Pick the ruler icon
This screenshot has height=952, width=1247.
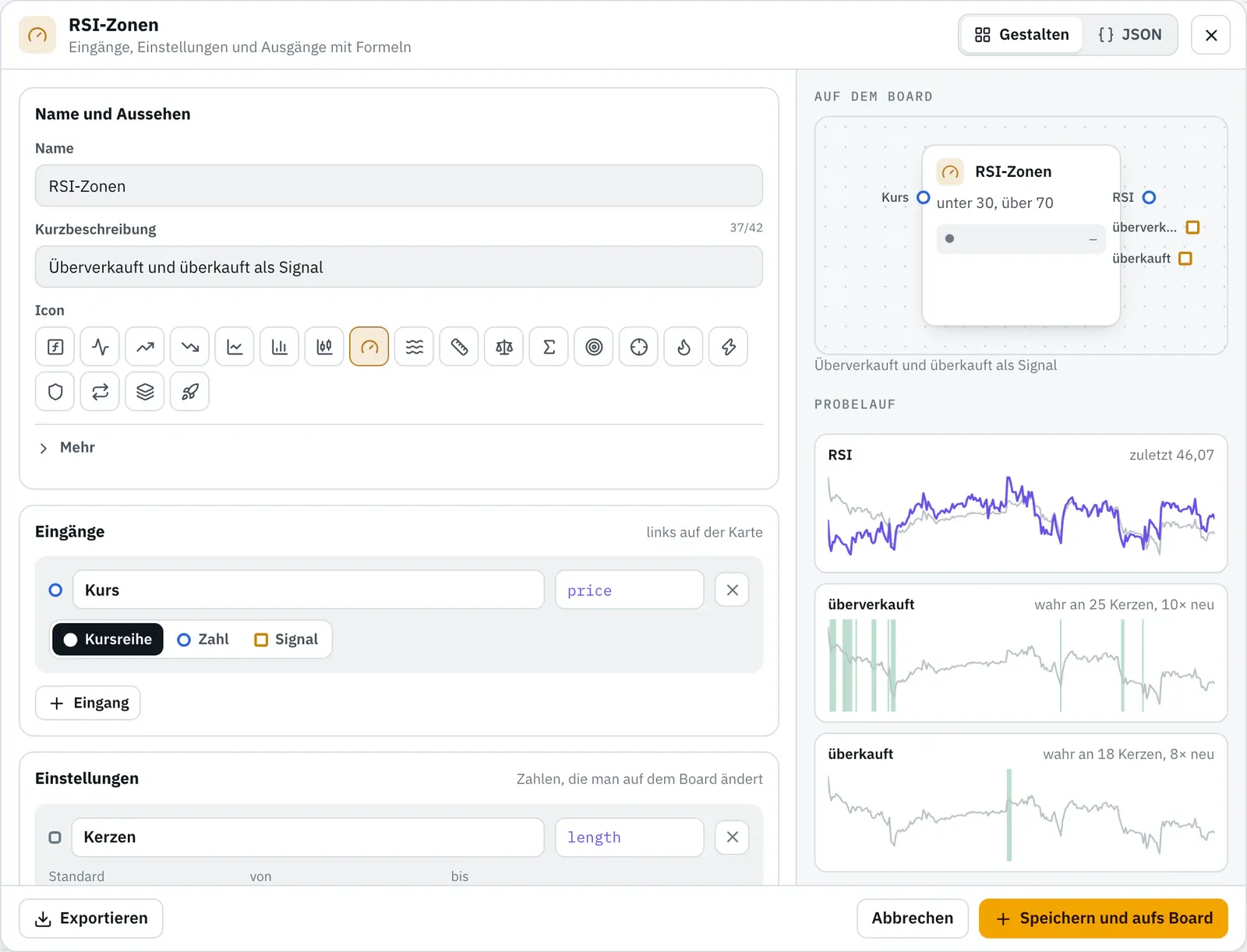(x=459, y=347)
